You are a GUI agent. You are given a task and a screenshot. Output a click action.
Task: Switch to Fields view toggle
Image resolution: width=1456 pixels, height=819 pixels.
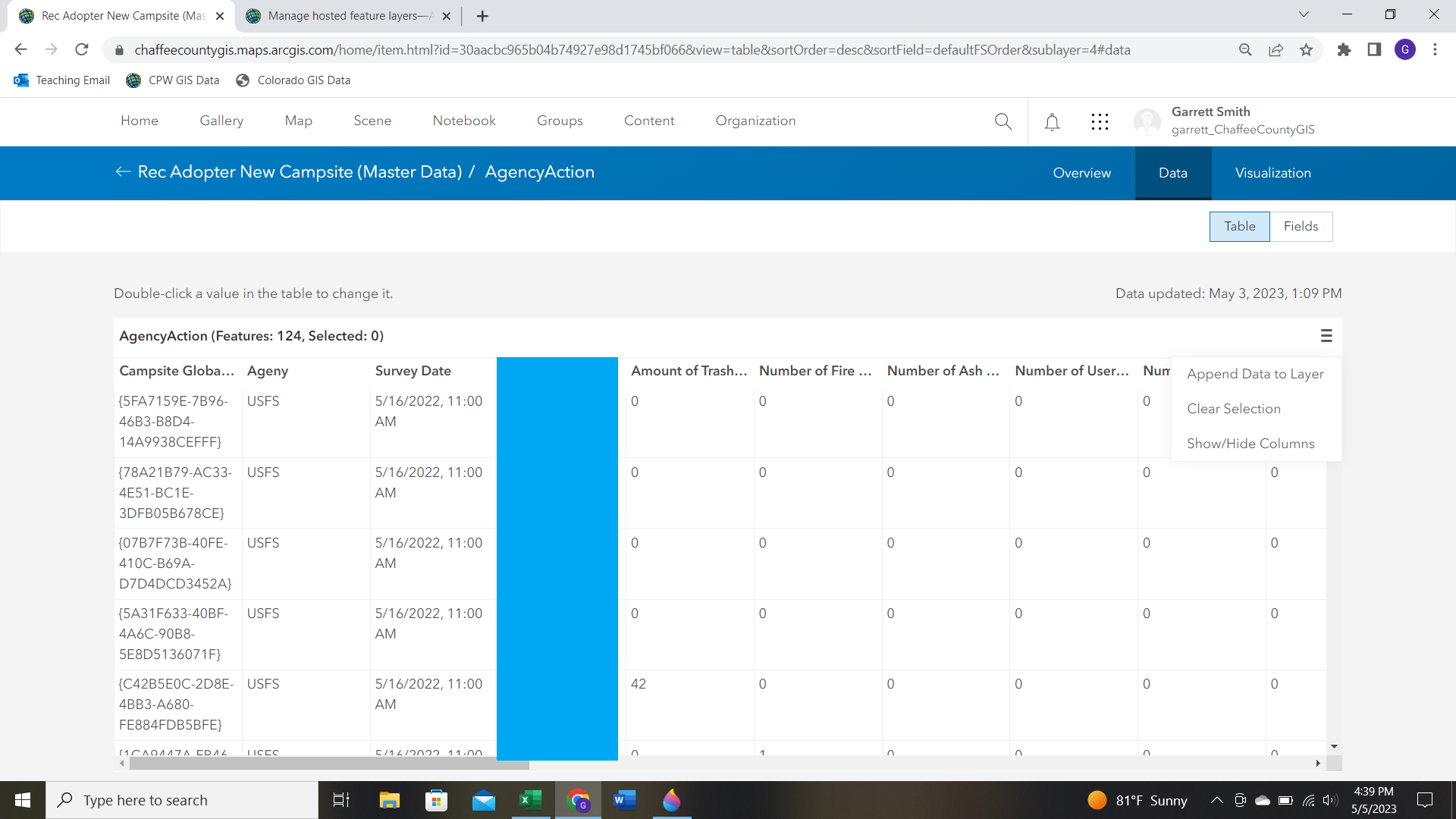(1301, 227)
